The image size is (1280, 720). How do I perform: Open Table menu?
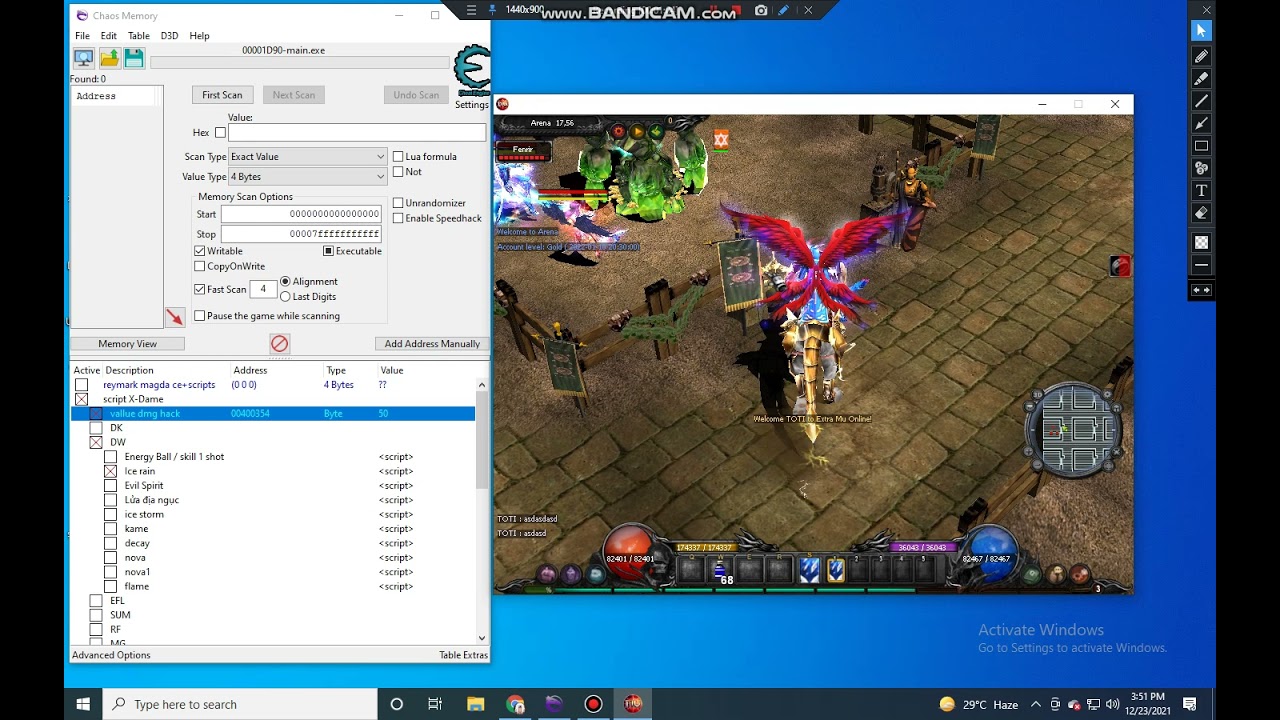click(138, 36)
